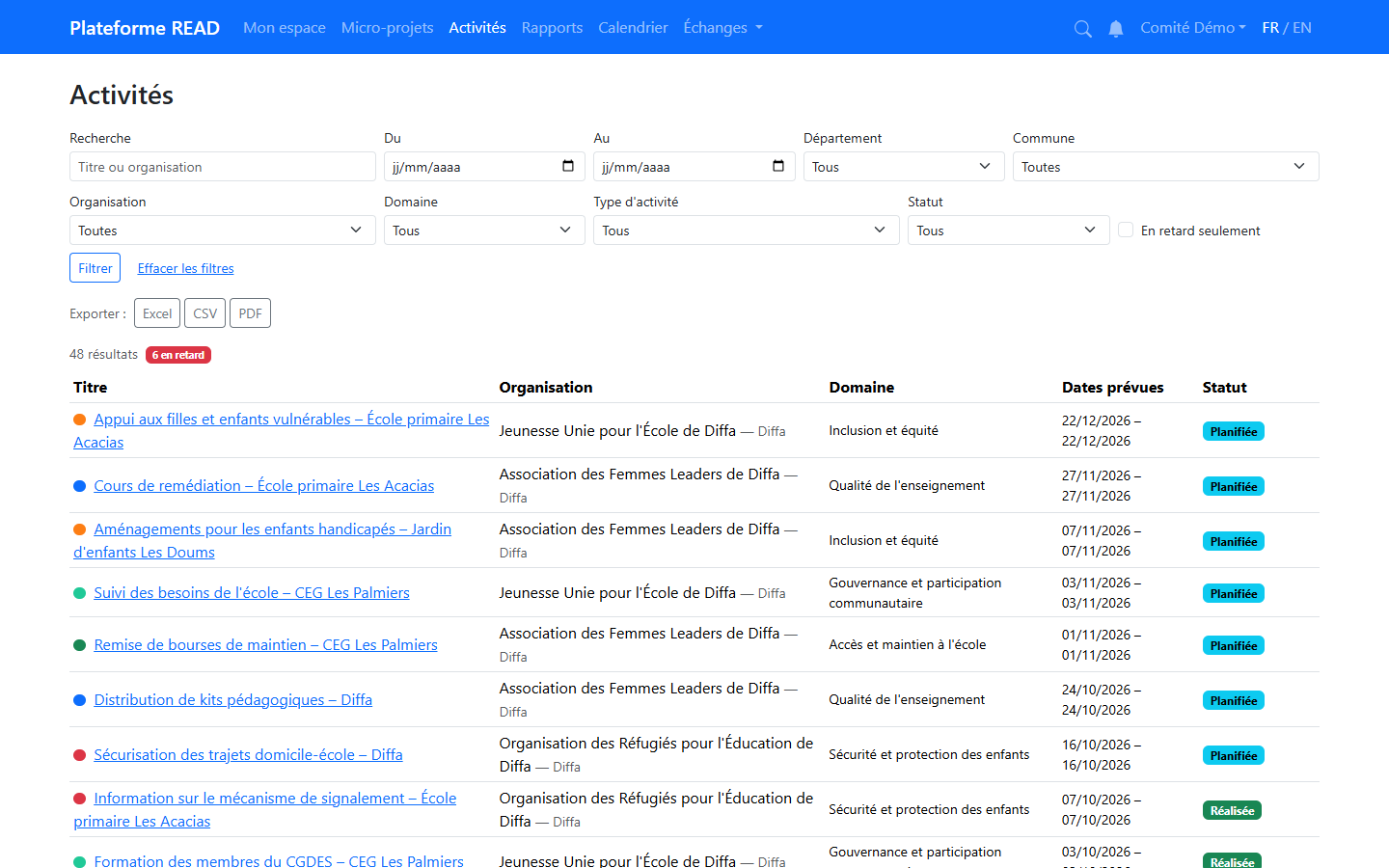Open Distribution de kits pédagogiques – Diffa

[x=232, y=700]
